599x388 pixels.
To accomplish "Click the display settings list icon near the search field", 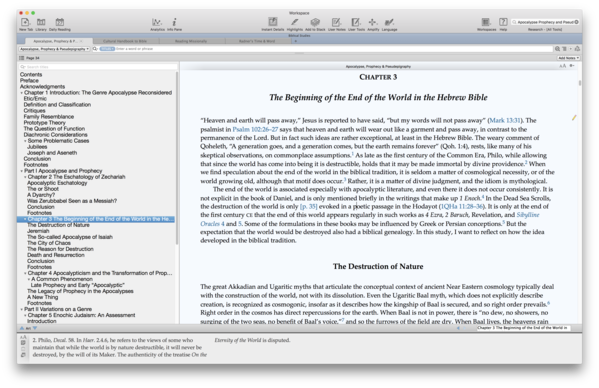I will tap(564, 49).
